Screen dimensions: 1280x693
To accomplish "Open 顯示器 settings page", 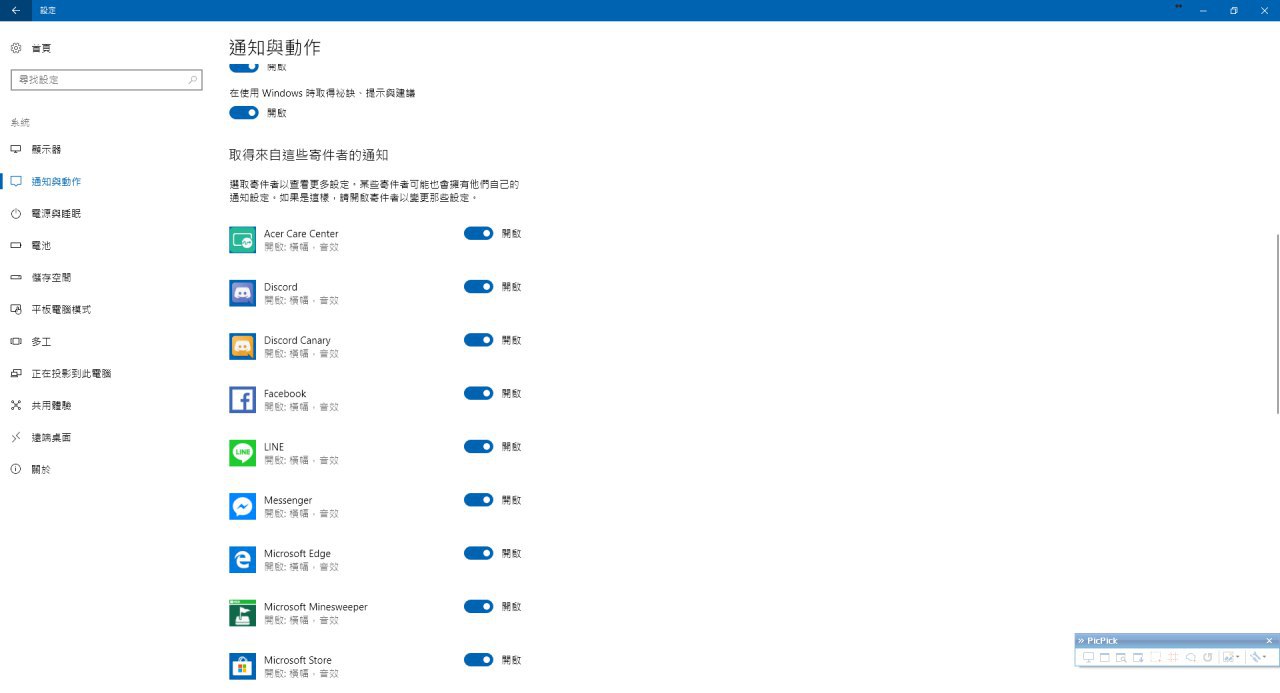I will coord(46,149).
